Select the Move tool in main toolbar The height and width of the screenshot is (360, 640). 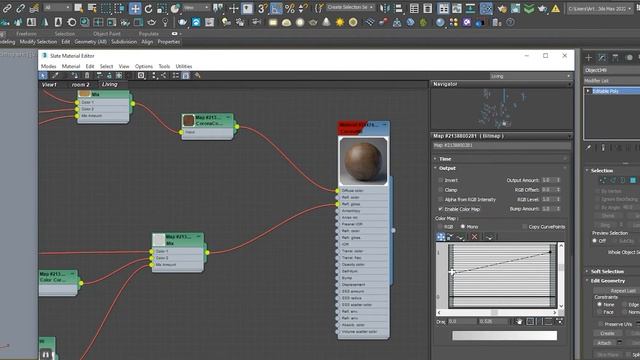[x=135, y=8]
